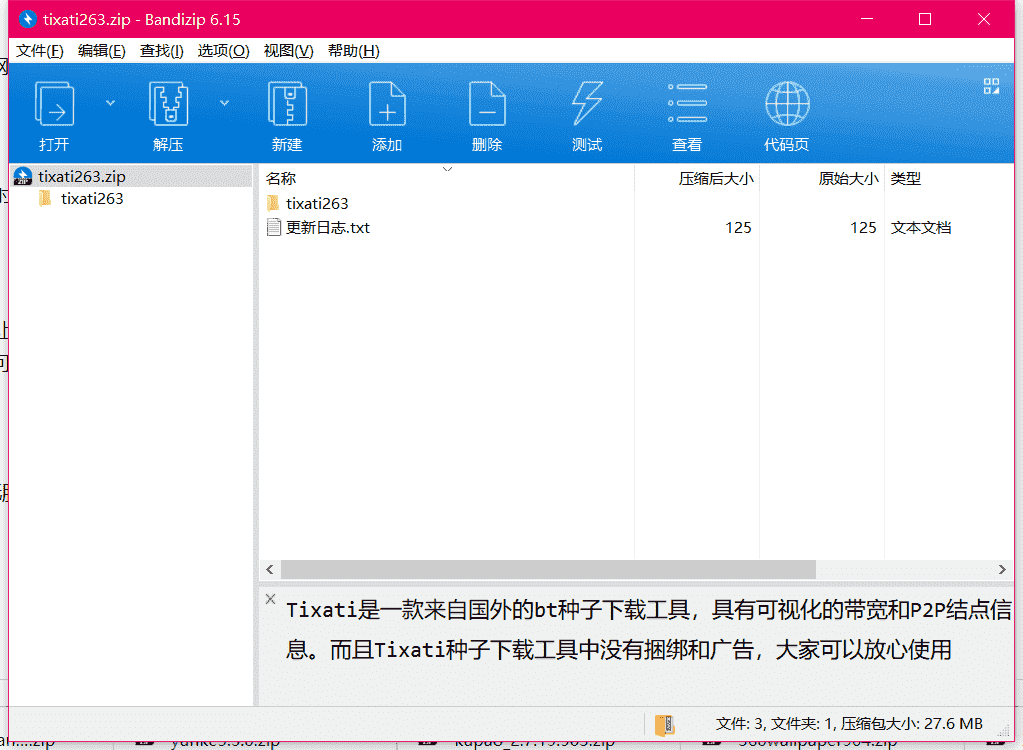Click the Code page (代码页) globe icon
The image size is (1023, 750).
[787, 103]
